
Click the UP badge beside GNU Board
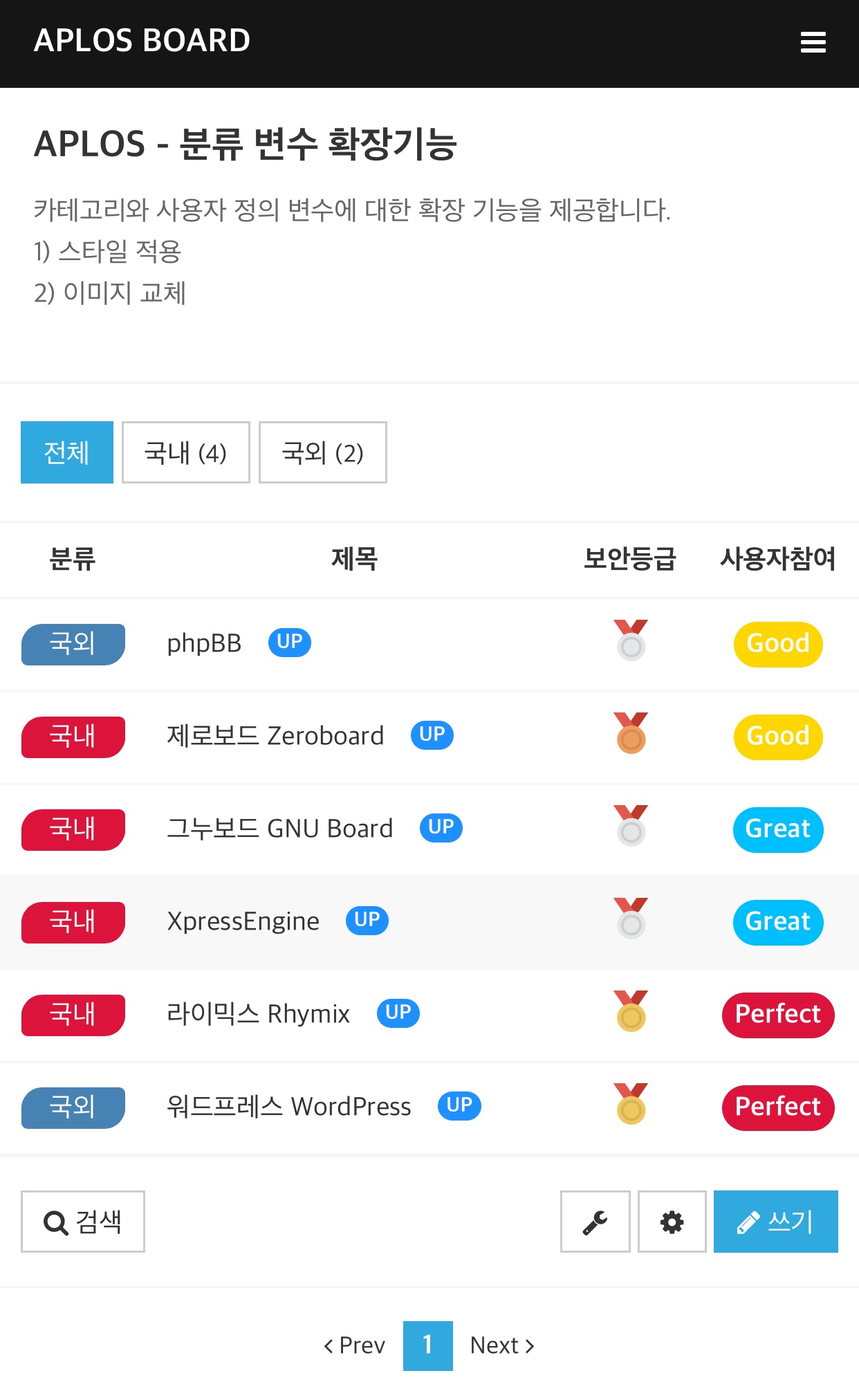(x=441, y=827)
